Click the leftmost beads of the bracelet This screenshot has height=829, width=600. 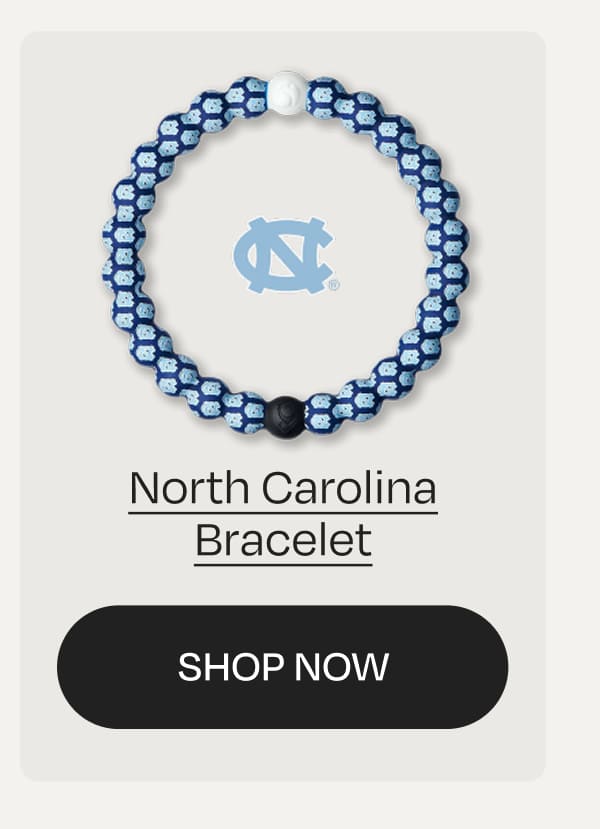(123, 255)
